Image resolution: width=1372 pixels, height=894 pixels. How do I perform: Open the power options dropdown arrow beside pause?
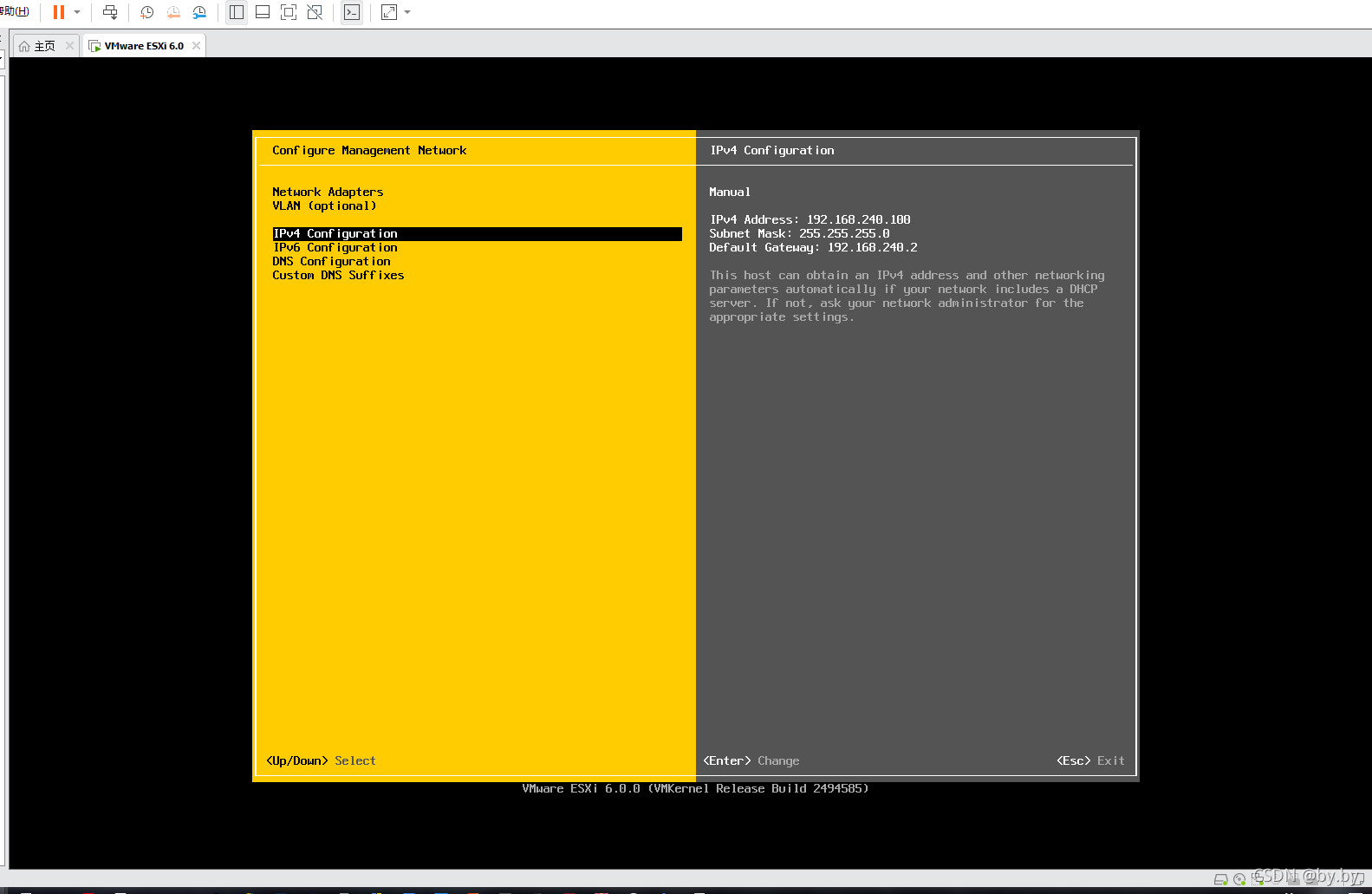[77, 12]
